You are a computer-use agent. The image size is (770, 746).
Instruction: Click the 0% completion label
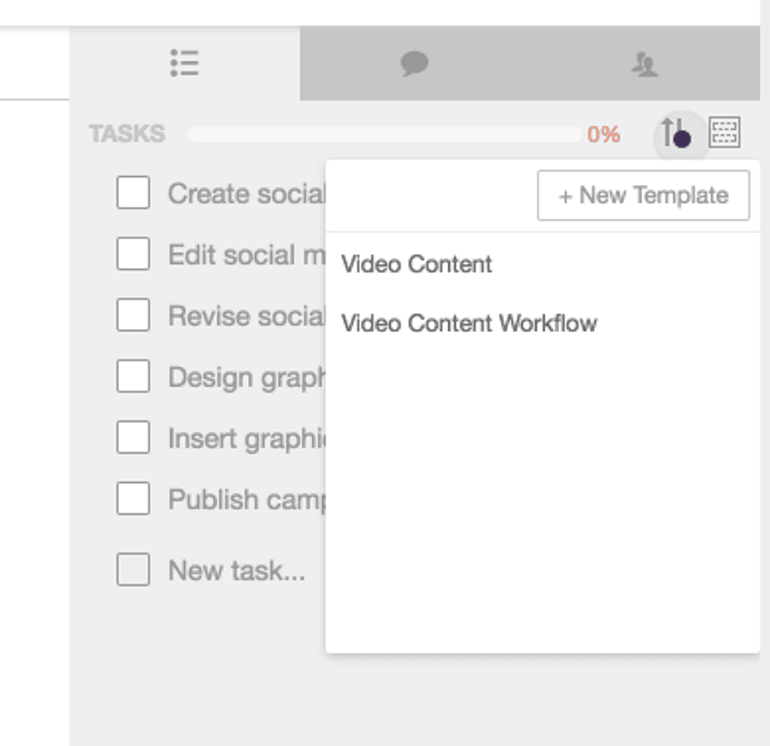tap(603, 134)
